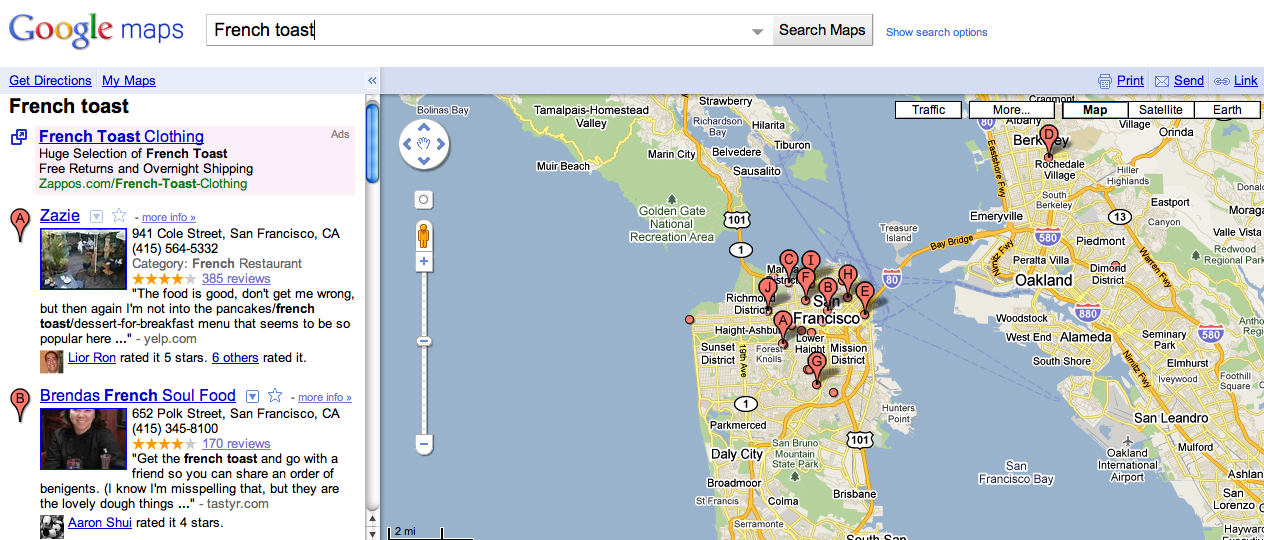This screenshot has width=1264, height=540.
Task: Pan the map up with the arrow
Action: point(424,127)
